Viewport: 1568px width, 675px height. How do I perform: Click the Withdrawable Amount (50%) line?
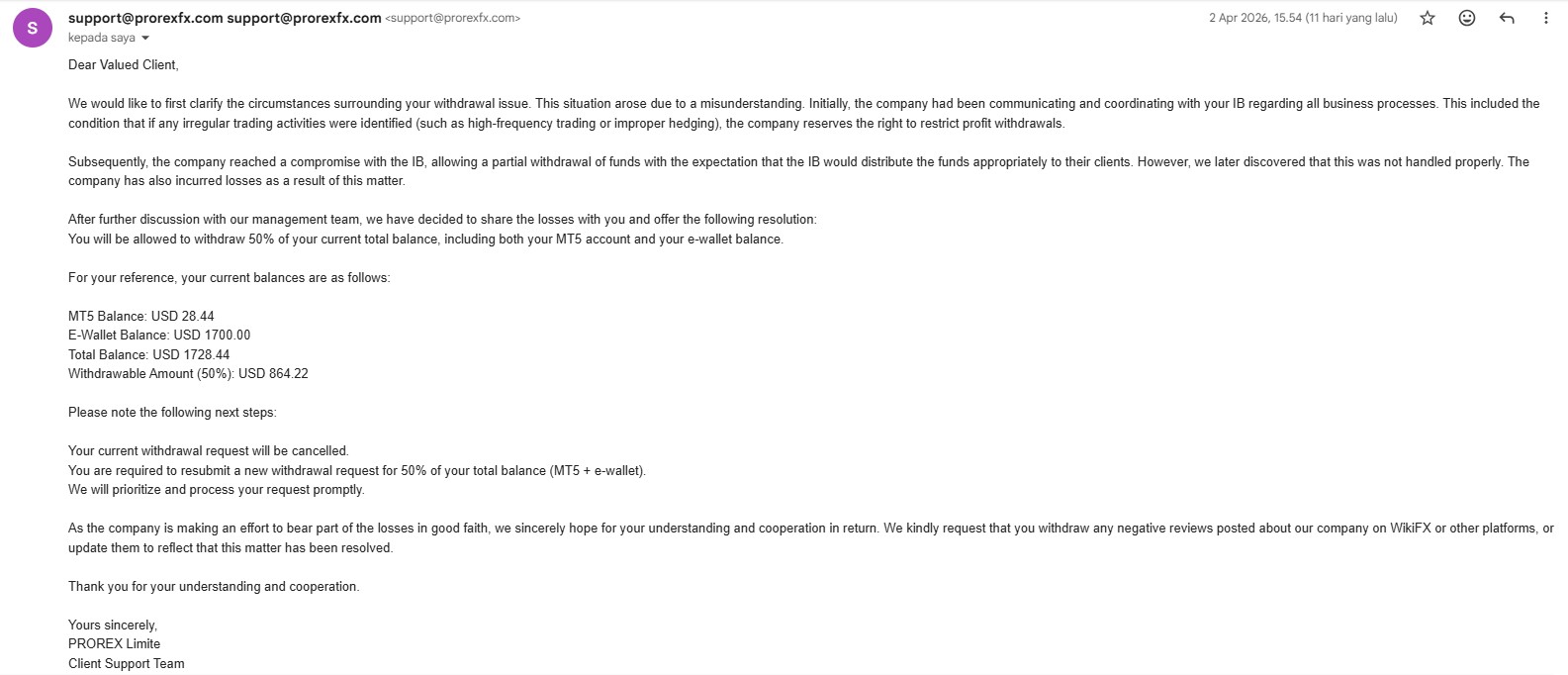click(188, 373)
